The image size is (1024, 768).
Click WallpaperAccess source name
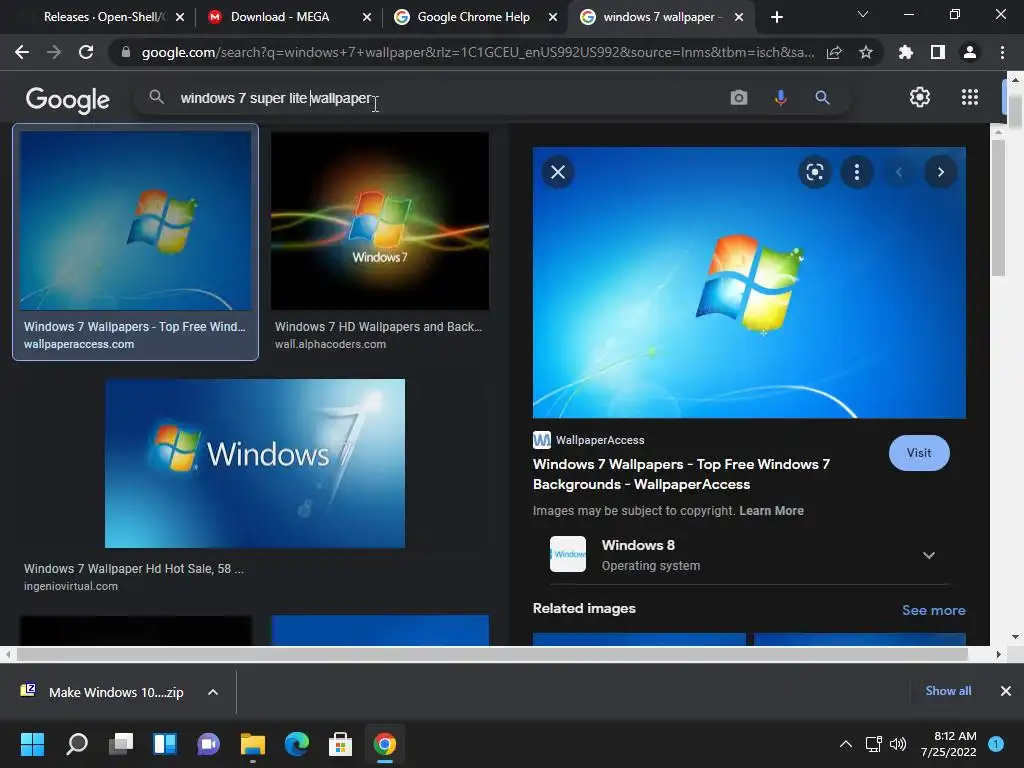pos(600,440)
